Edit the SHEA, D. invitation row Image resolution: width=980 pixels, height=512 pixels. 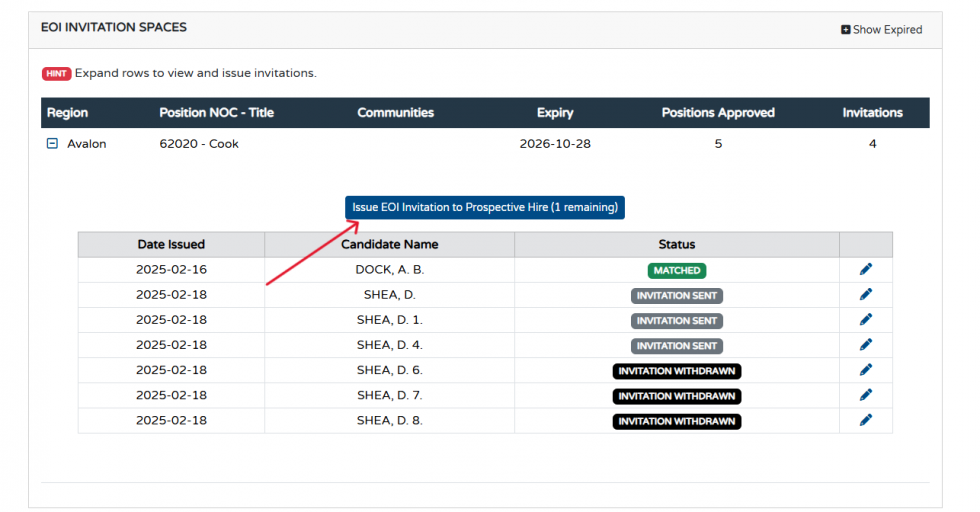pyautogui.click(x=865, y=294)
